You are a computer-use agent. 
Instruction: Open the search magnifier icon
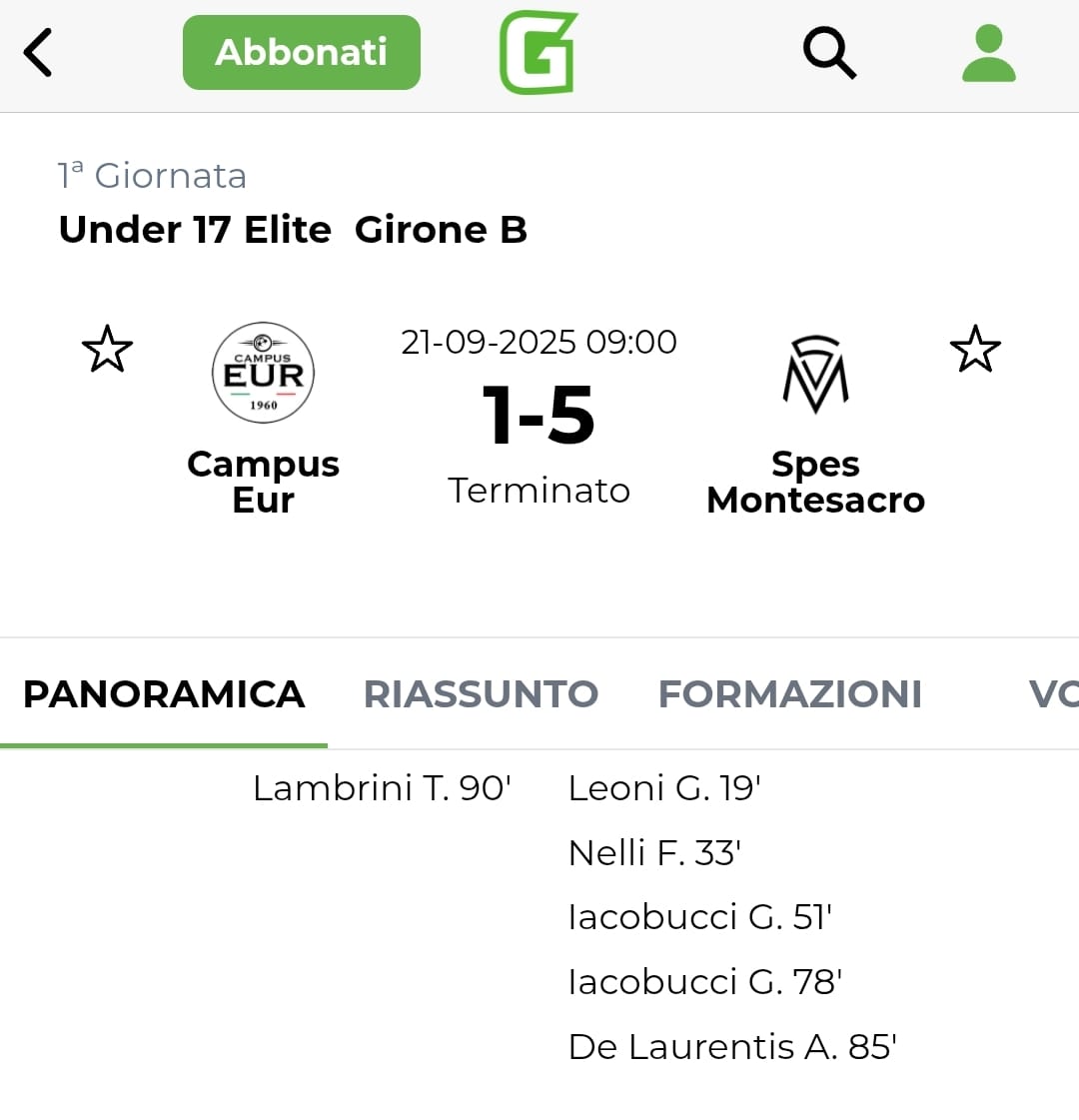tap(829, 52)
